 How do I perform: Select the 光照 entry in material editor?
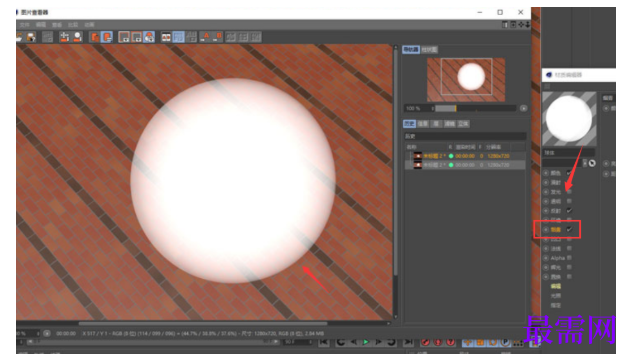point(556,296)
